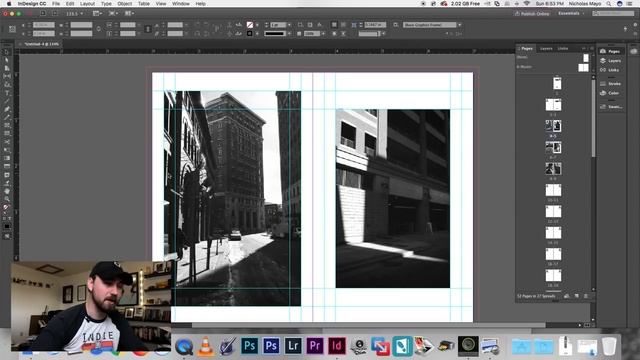Open the Type menu
The image size is (640, 360).
coord(106,4)
